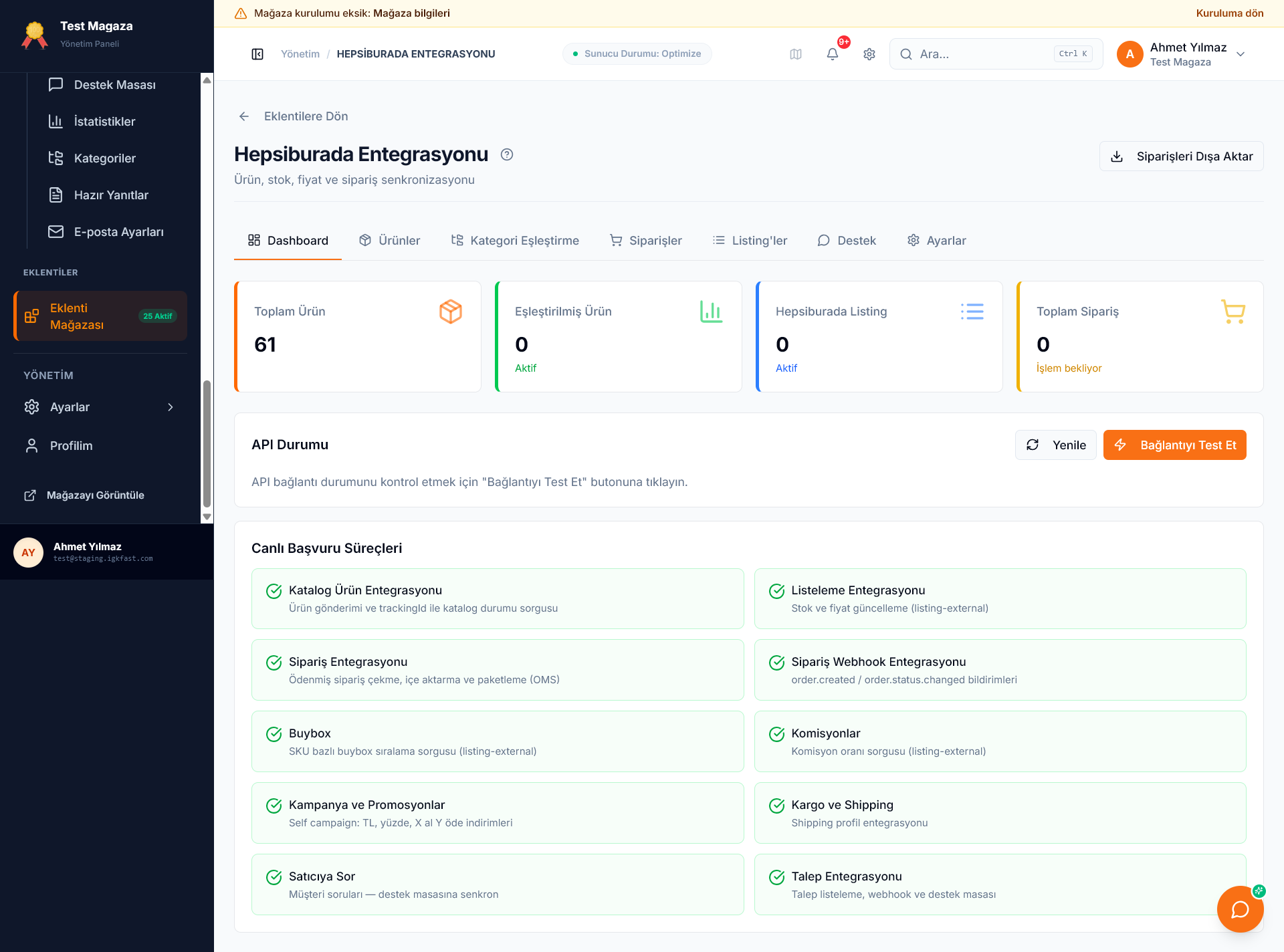Open the floating chat bubble
This screenshot has height=952, width=1284.
click(x=1241, y=909)
